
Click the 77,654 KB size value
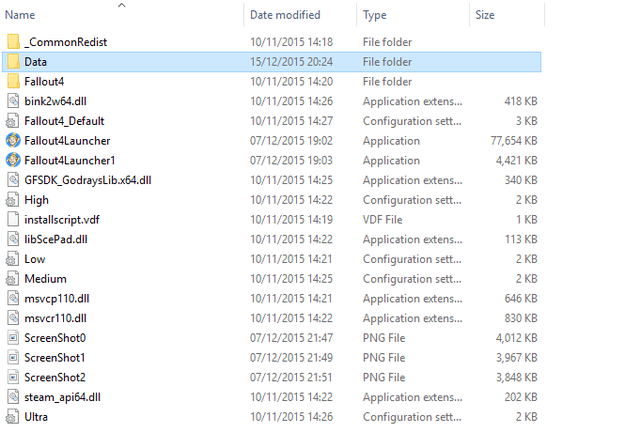click(x=514, y=140)
